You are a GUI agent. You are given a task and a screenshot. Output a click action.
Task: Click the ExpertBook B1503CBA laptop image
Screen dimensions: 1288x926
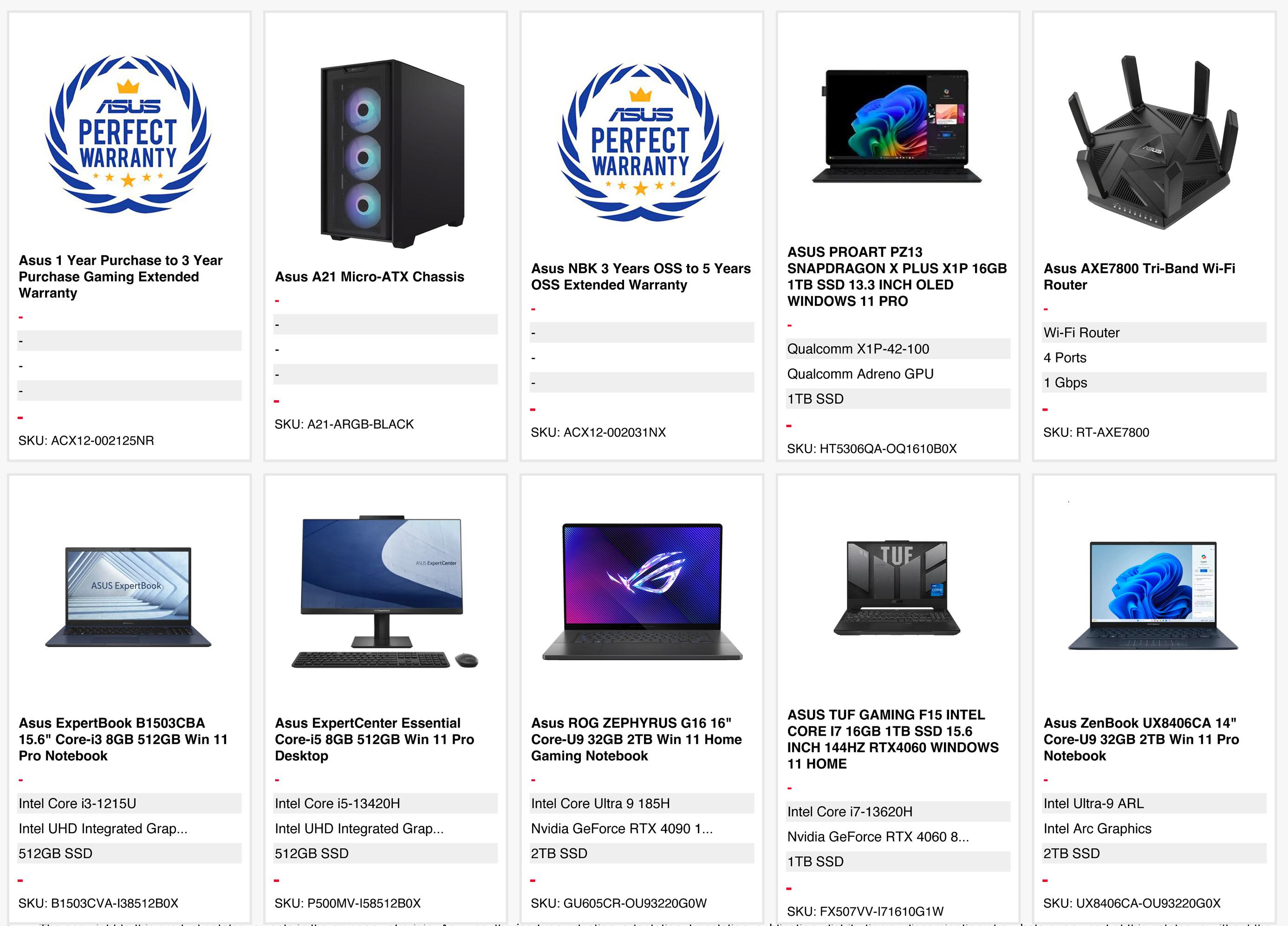tap(128, 597)
